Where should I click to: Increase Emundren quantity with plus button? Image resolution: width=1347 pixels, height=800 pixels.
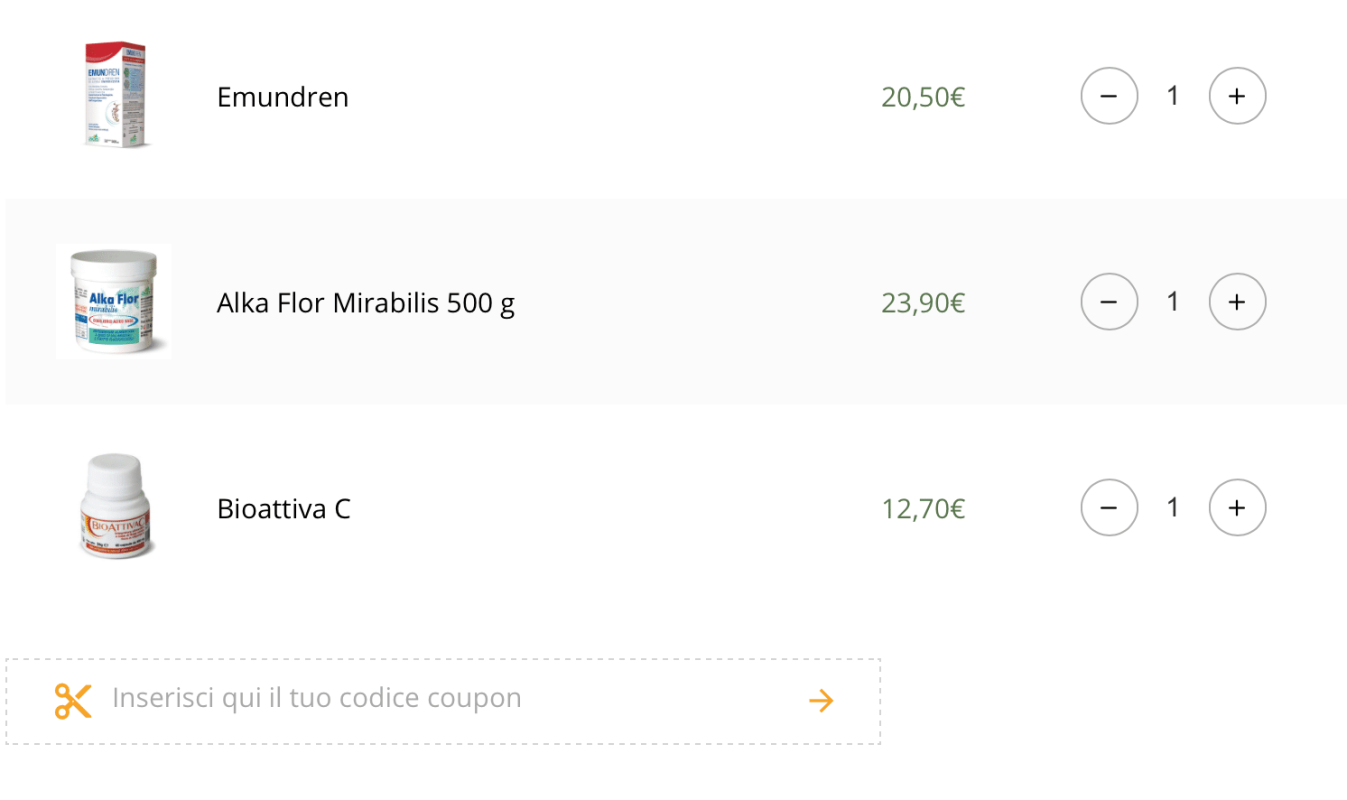[1237, 96]
